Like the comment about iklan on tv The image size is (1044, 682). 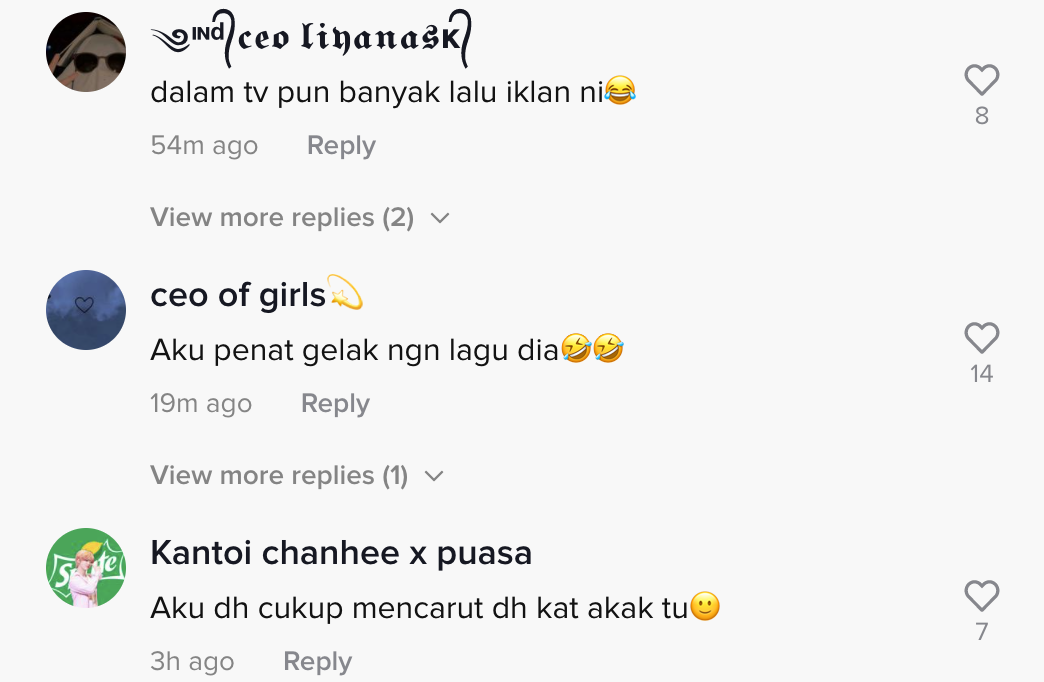pos(981,80)
